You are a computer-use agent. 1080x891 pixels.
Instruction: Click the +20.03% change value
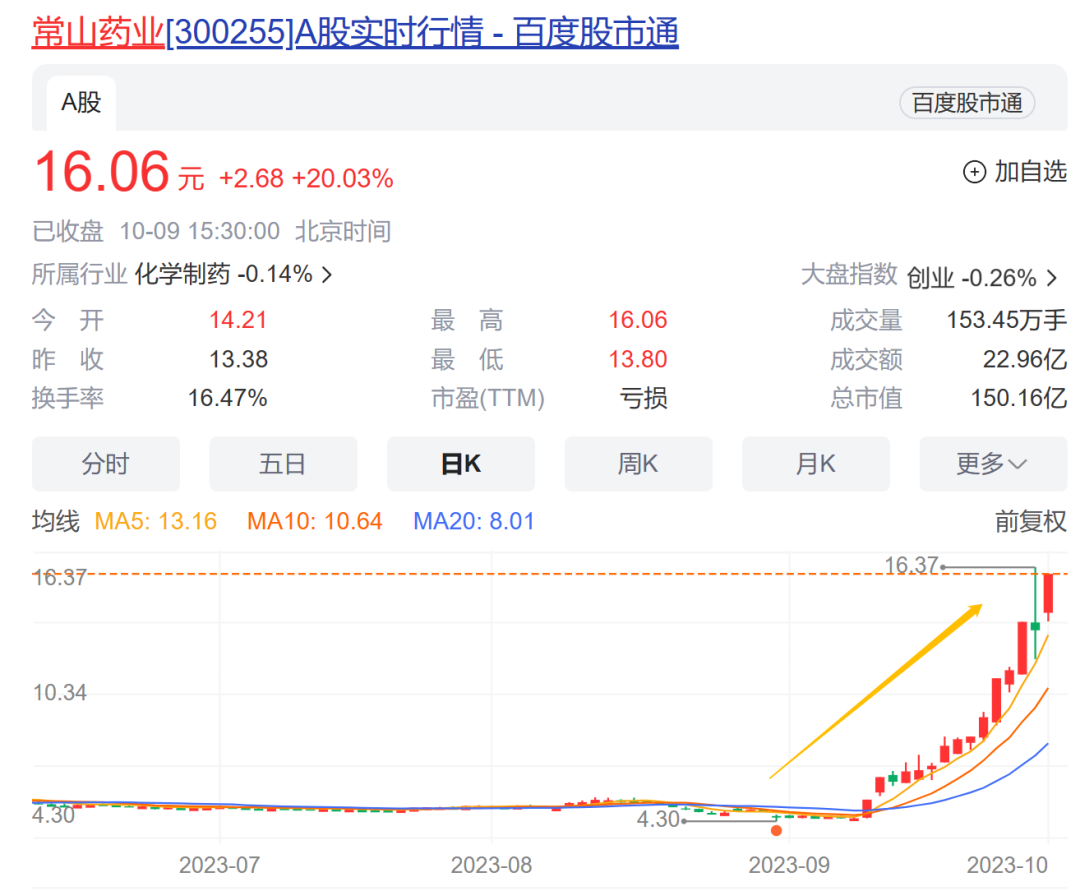tap(343, 178)
